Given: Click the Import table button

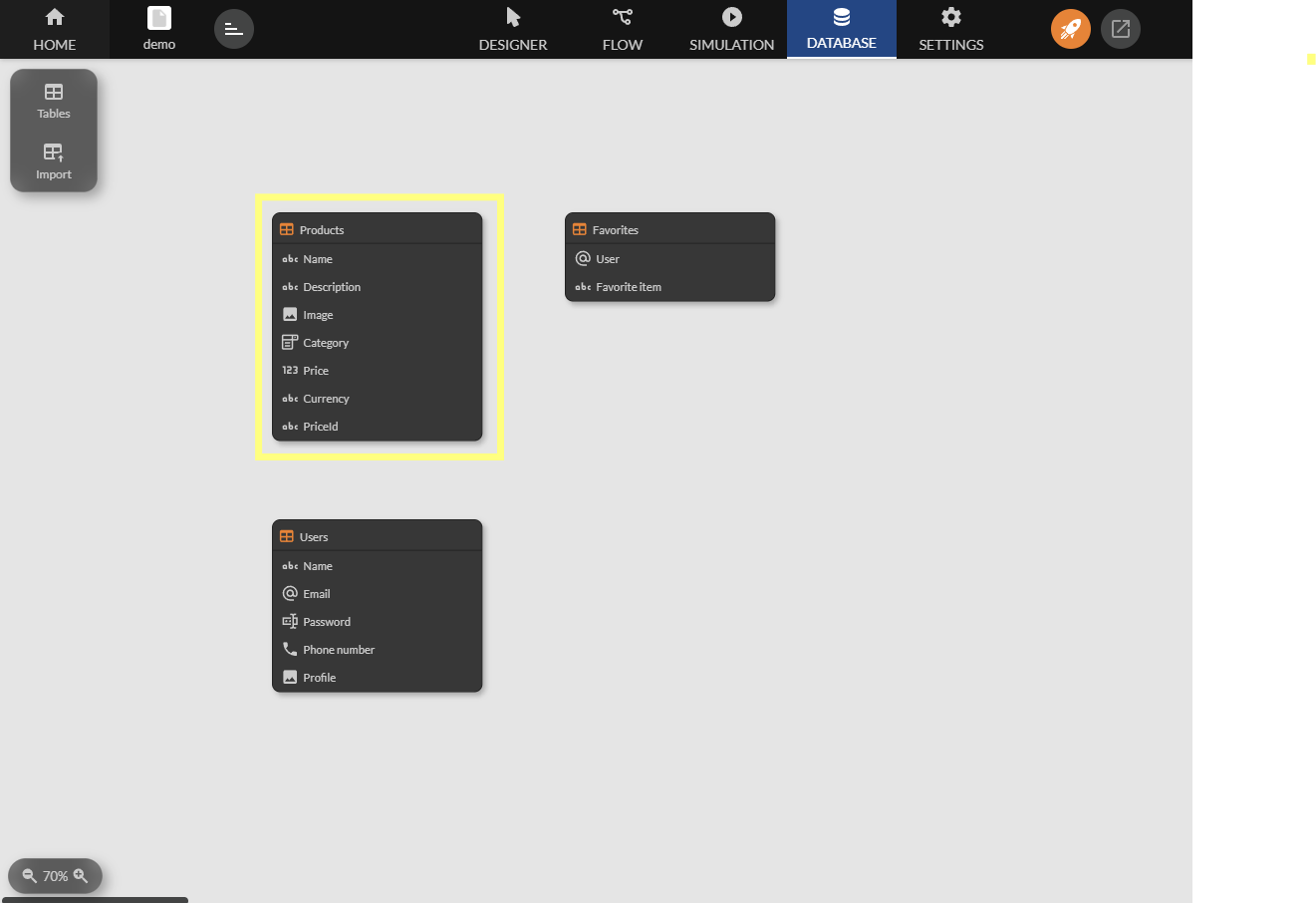Looking at the screenshot, I should (x=54, y=161).
